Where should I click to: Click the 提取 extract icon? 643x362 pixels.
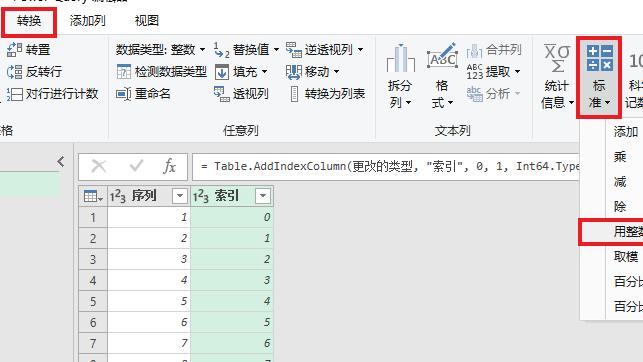point(474,72)
